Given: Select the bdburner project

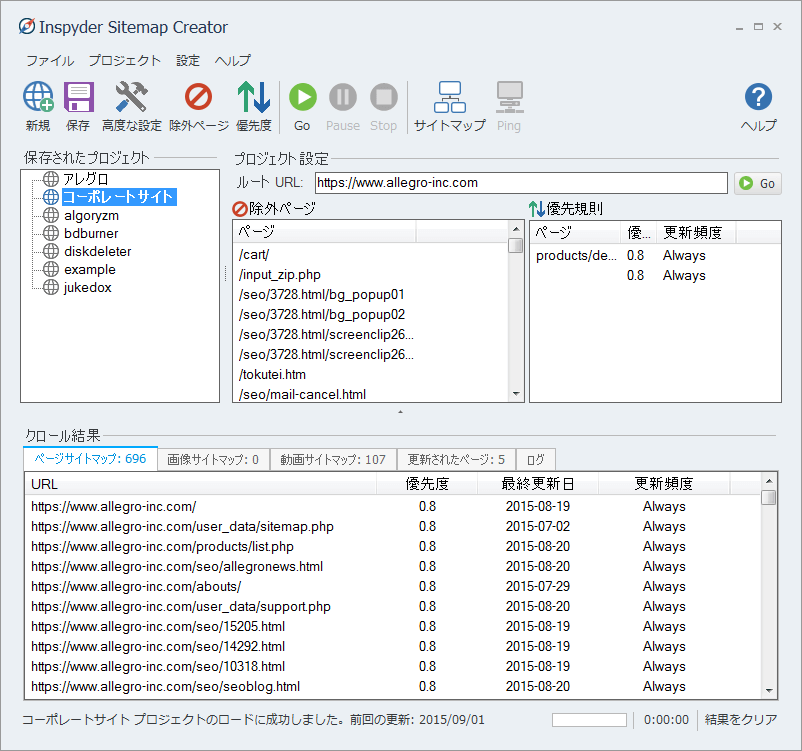Looking at the screenshot, I should (x=91, y=233).
